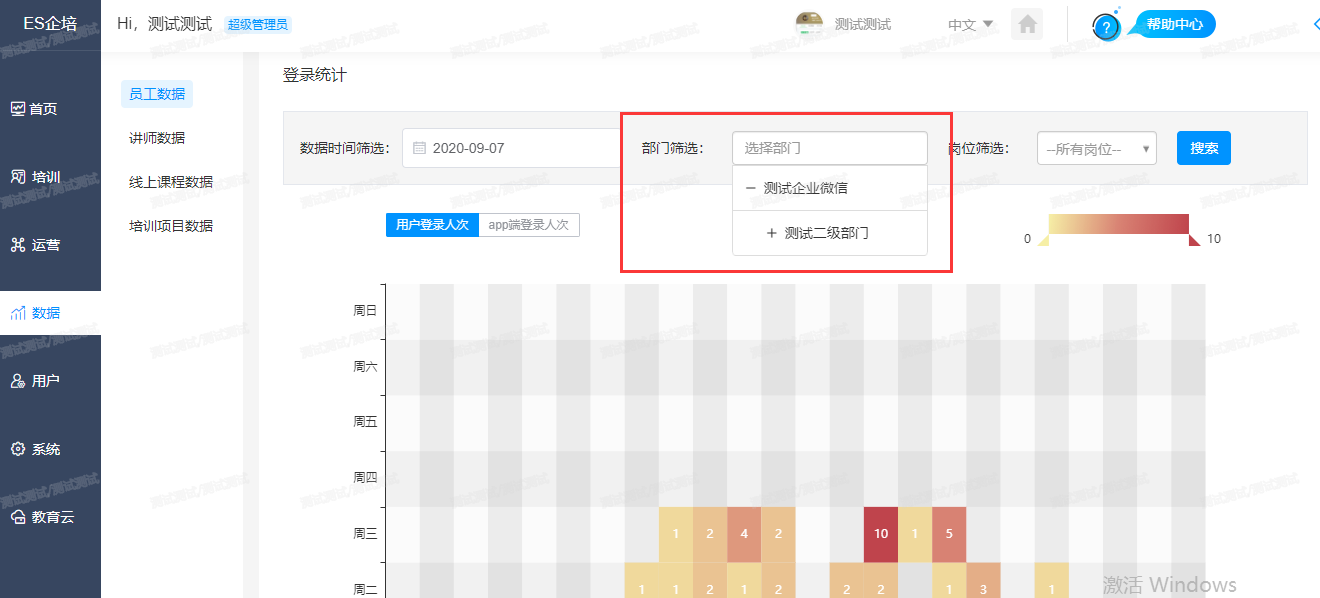Click the 首页 icon in sidebar
1320x598 pixels.
click(x=18, y=109)
